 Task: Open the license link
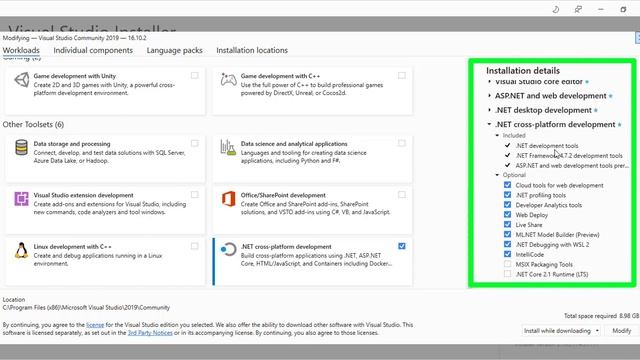click(x=95, y=325)
